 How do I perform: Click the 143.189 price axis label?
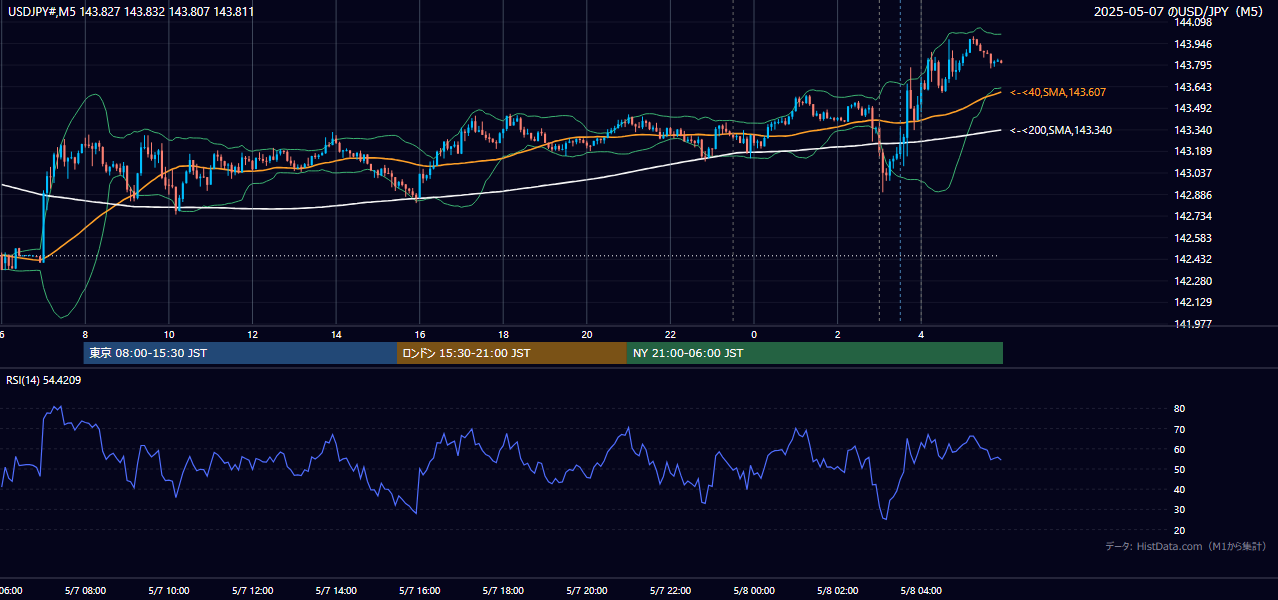[x=1193, y=152]
